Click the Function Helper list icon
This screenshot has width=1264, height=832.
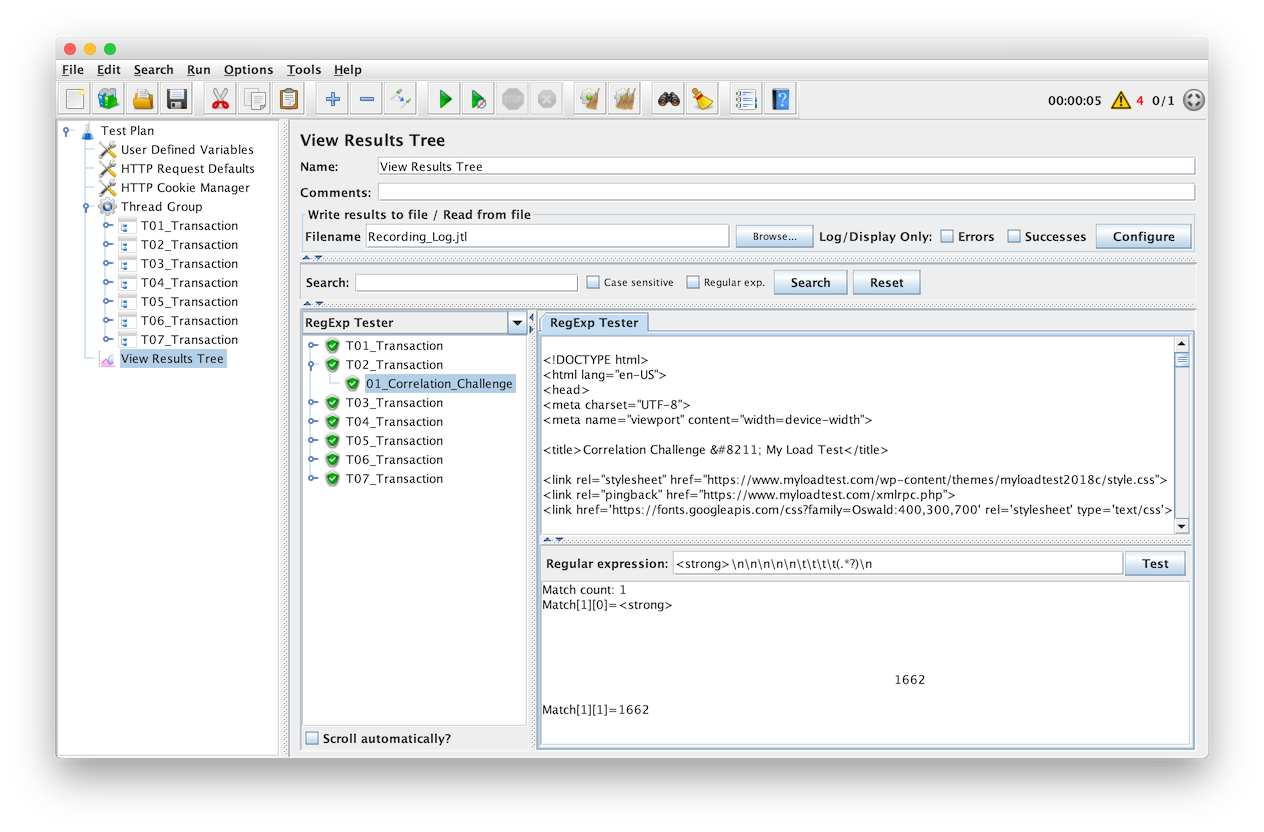click(745, 99)
